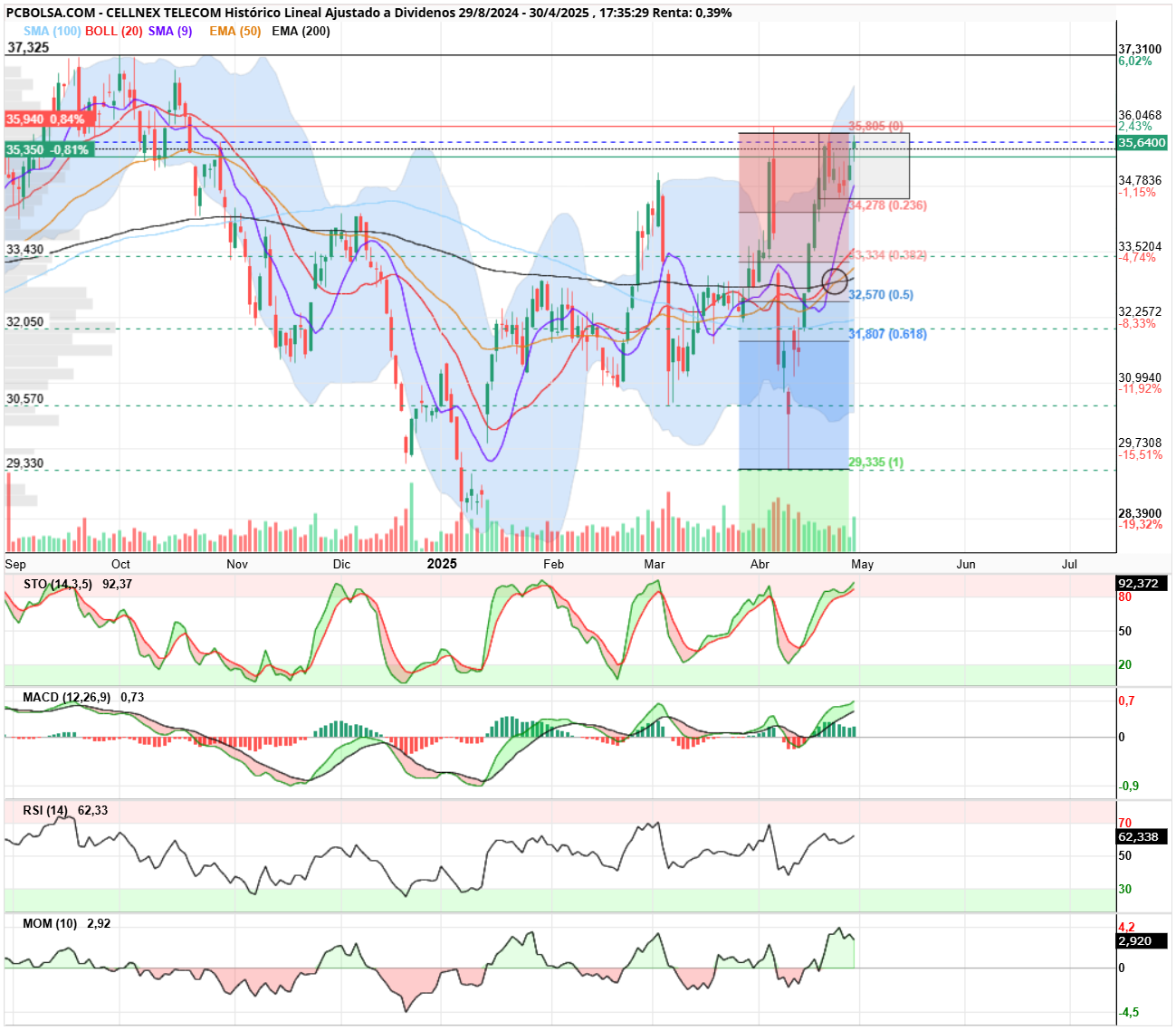Screen dimensions: 1176x1030
Task: Click the 30,570 support level label
Action: tap(25, 398)
